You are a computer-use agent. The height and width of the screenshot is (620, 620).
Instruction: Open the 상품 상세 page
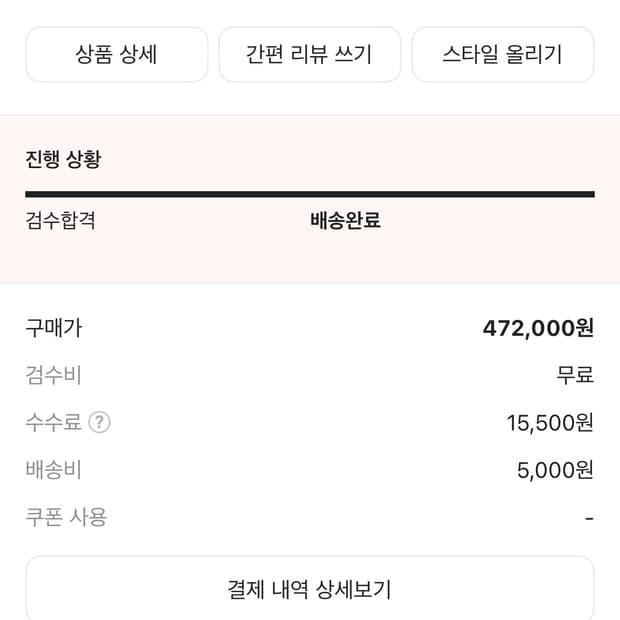[x=116, y=54]
